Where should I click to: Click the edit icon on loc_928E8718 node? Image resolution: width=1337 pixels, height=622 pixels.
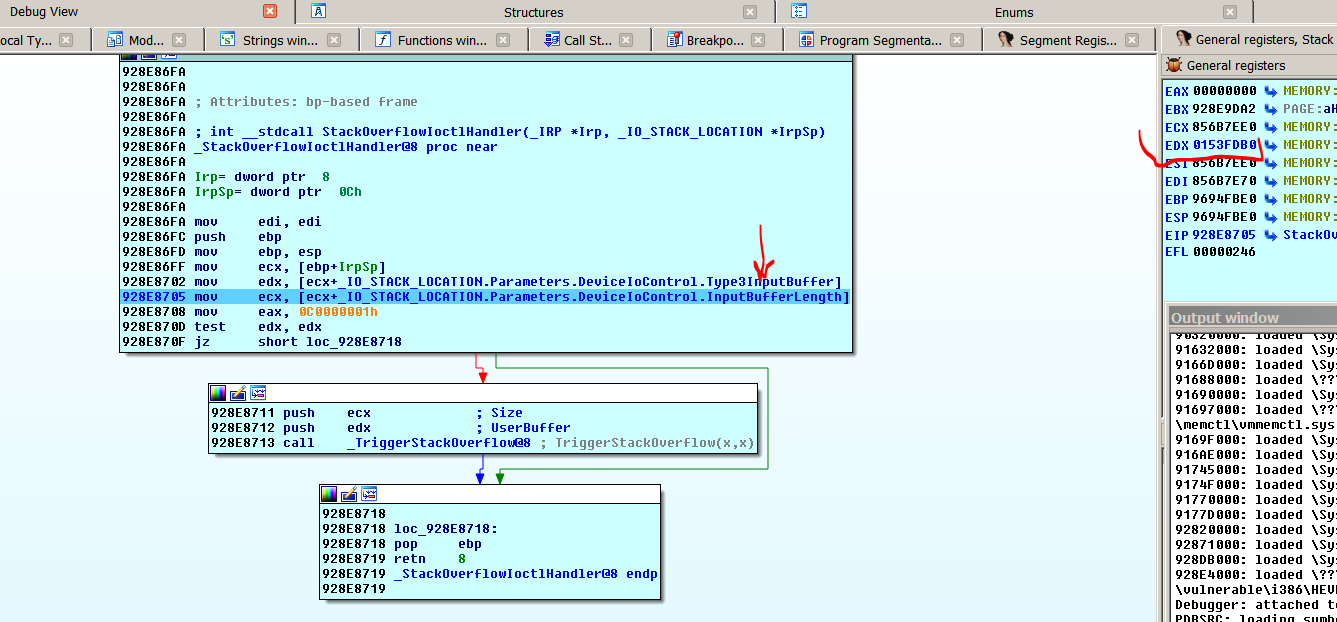[349, 494]
